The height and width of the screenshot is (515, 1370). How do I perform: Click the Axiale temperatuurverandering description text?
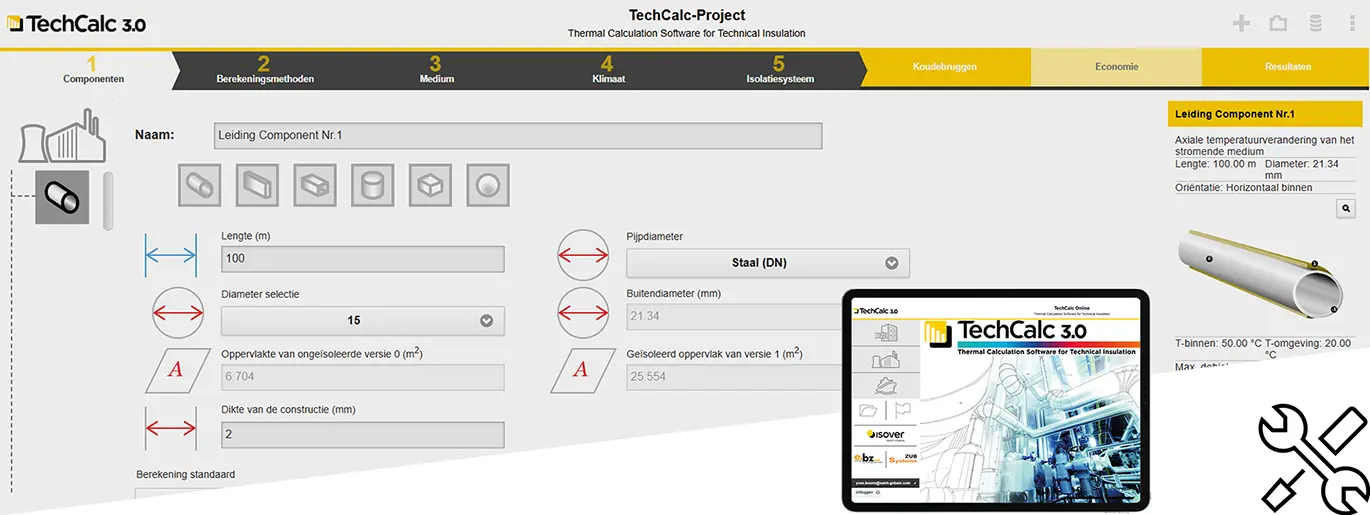(1265, 146)
